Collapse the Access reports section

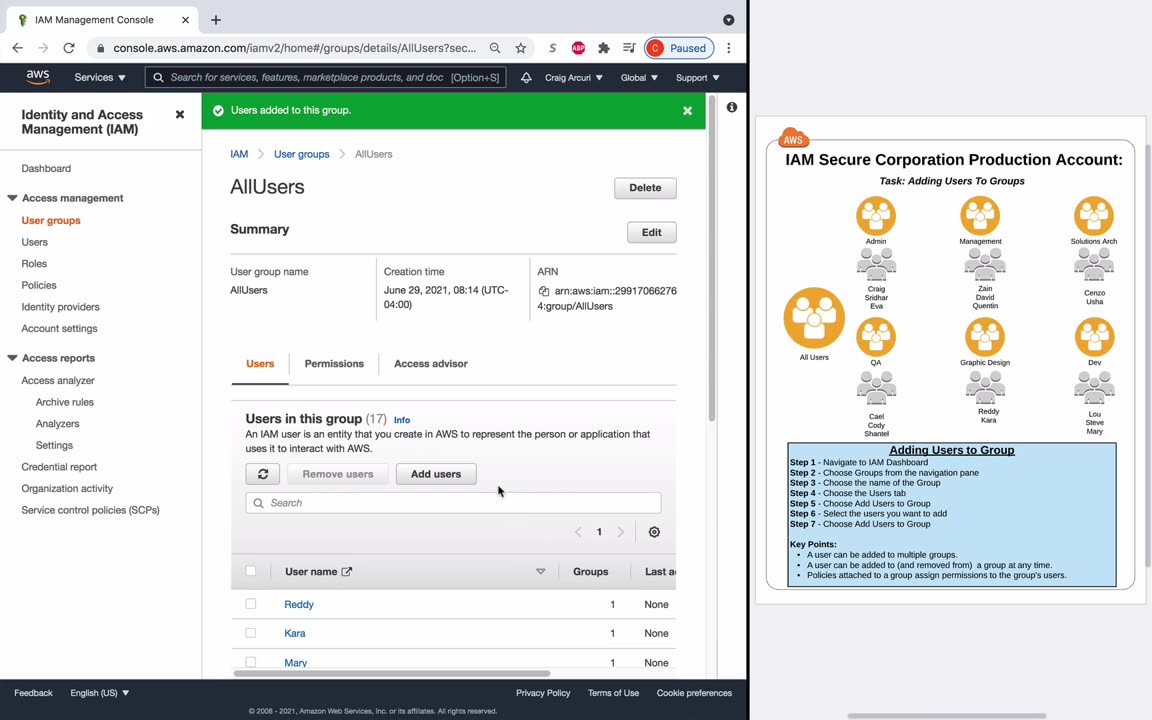point(12,358)
